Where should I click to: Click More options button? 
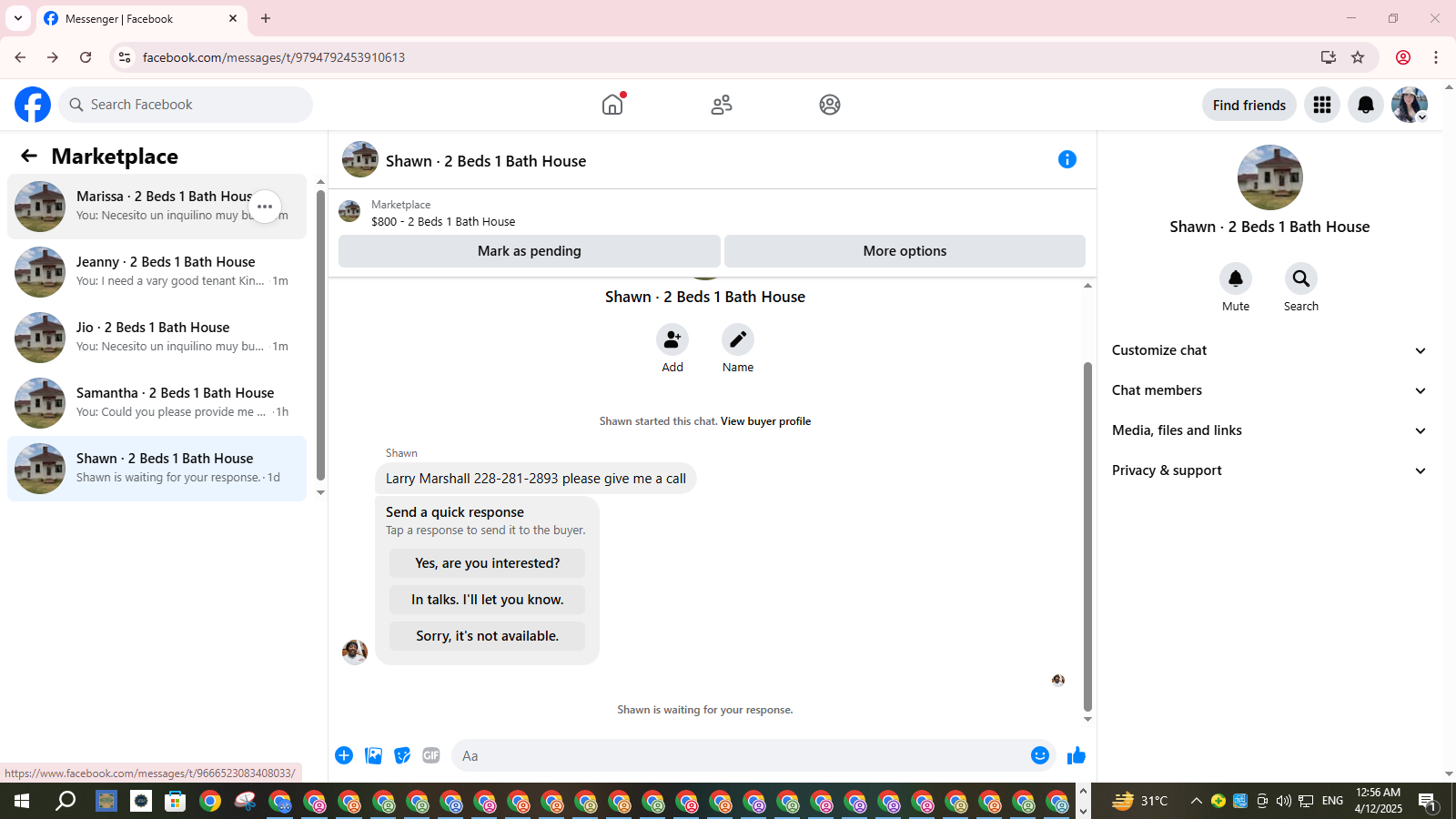click(x=905, y=251)
